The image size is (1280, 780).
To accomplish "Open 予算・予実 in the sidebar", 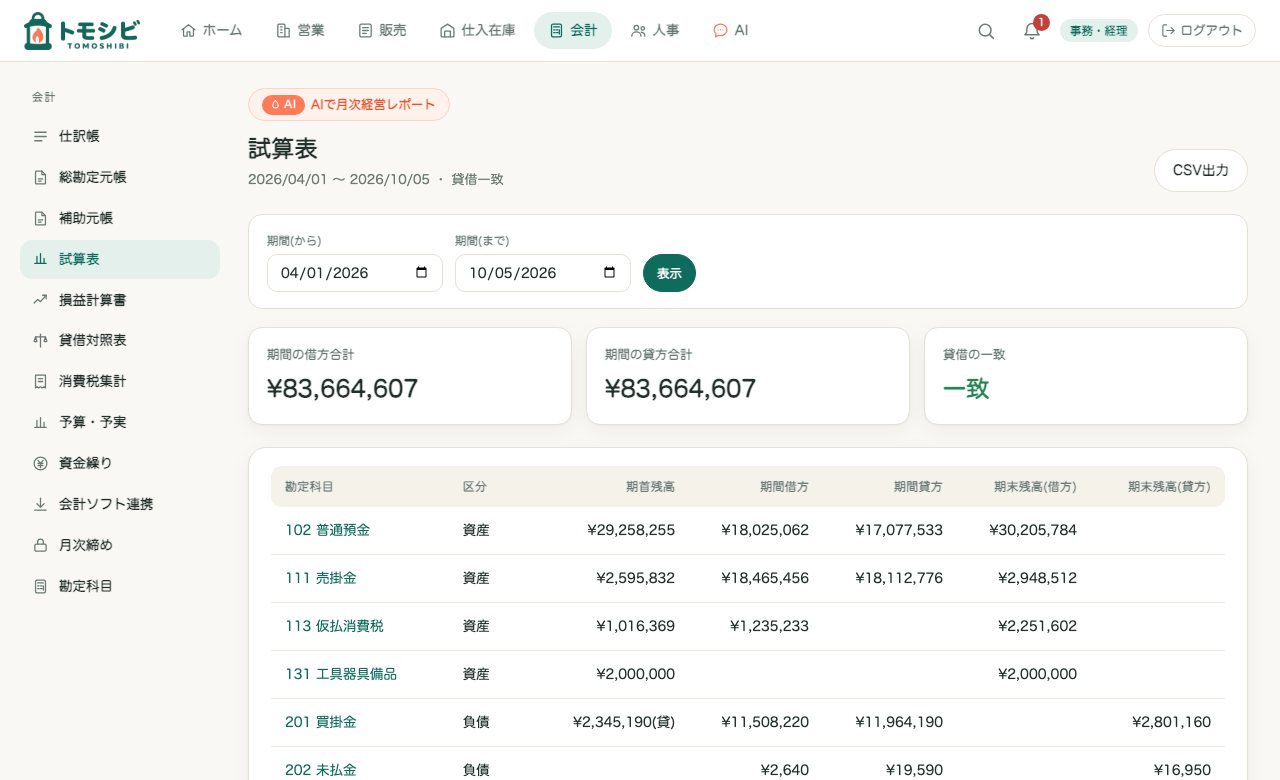I will 120,422.
